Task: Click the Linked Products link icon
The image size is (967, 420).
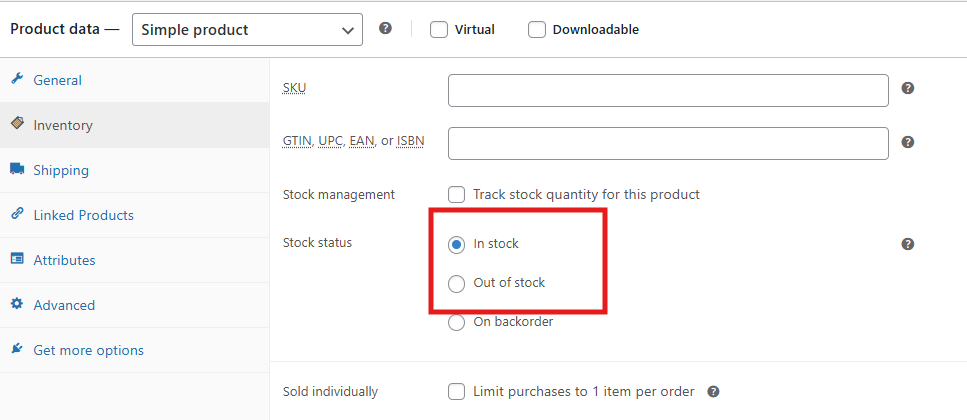Action: click(x=17, y=214)
